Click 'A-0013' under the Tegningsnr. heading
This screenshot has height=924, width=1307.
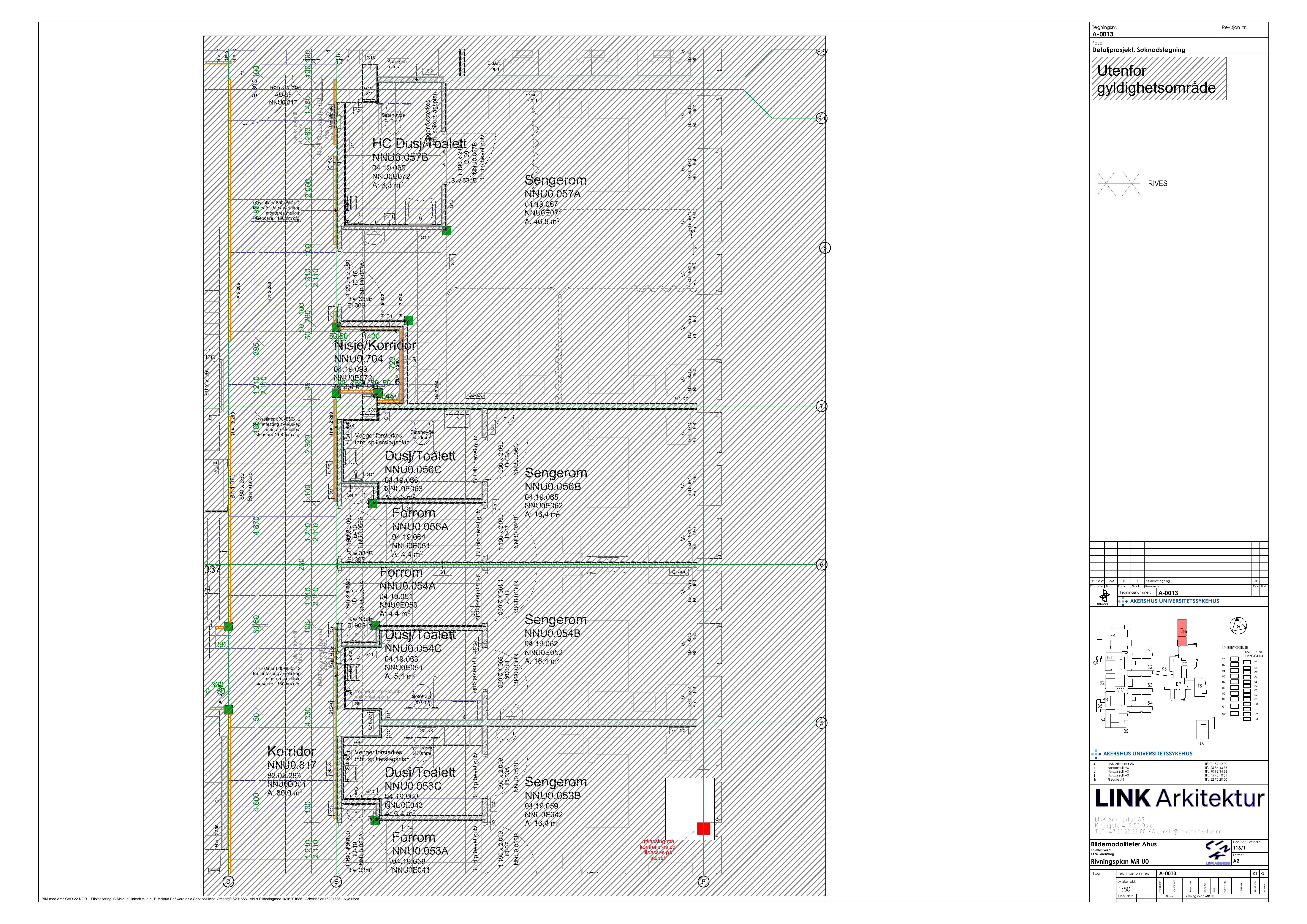pos(1103,34)
